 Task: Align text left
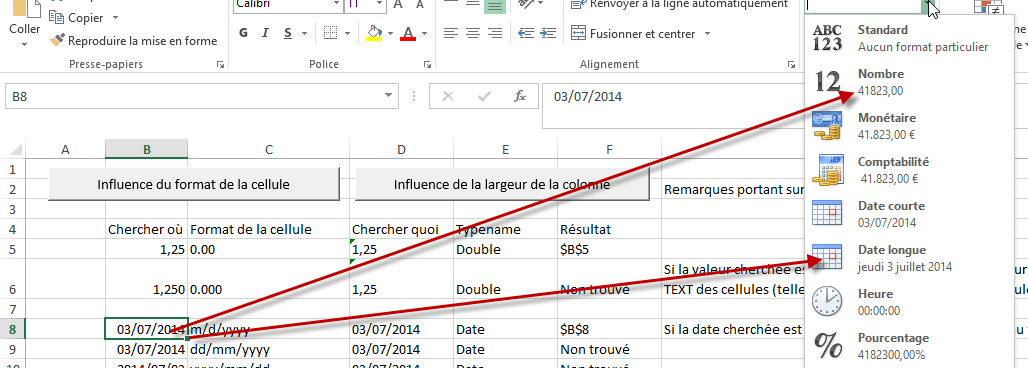coord(451,33)
